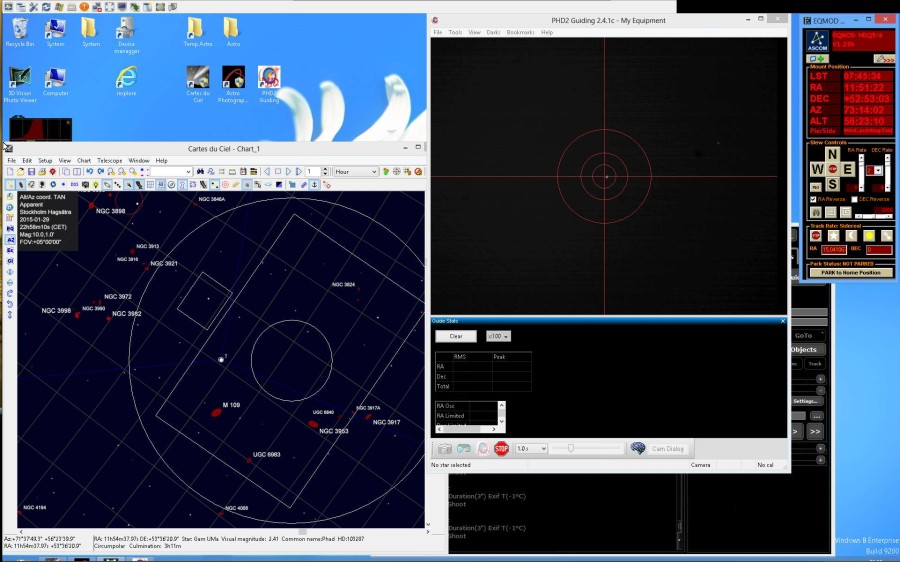
Task: Click the South slew button in EQMOD
Action: coord(832,184)
